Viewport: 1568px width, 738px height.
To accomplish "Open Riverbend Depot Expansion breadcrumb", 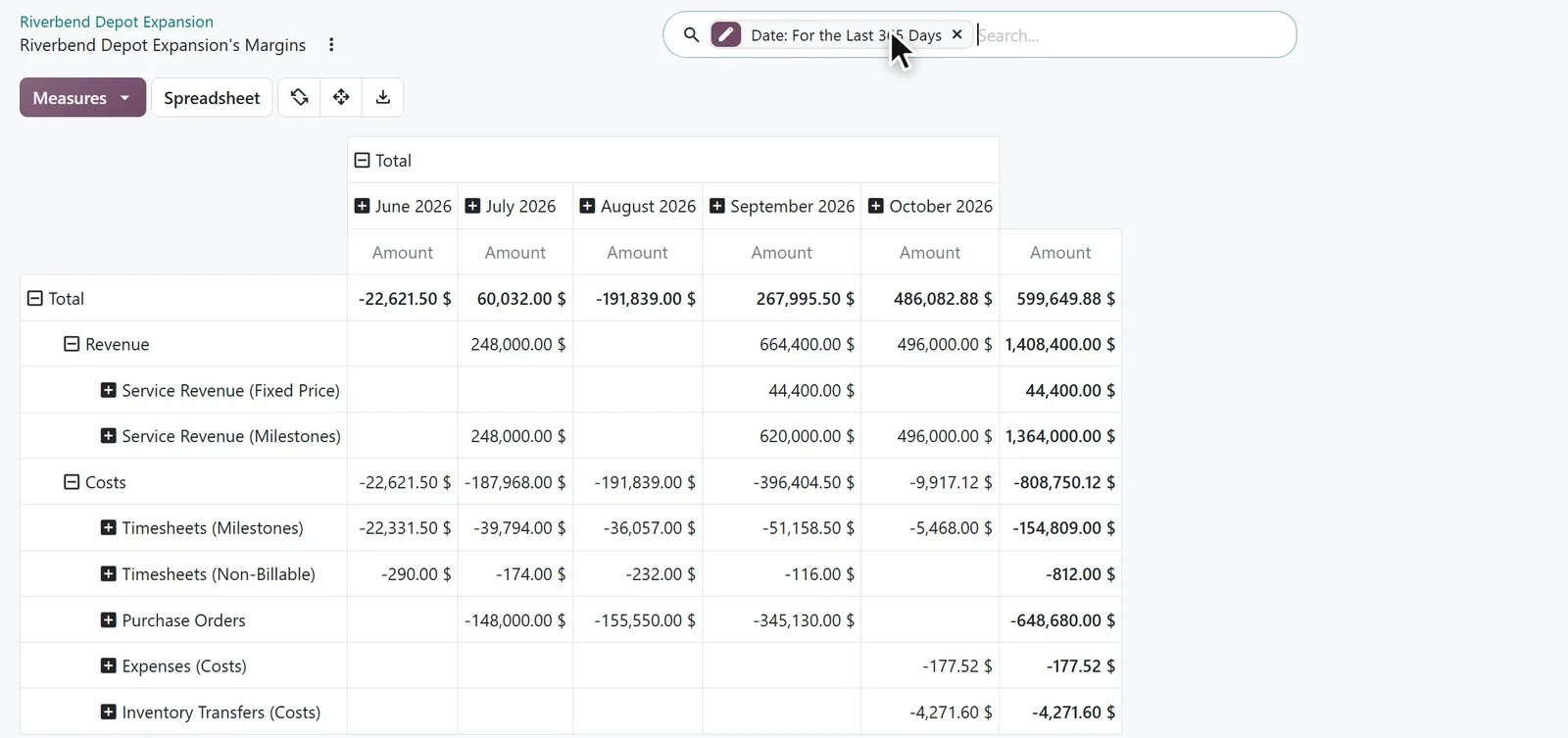I will 117,22.
